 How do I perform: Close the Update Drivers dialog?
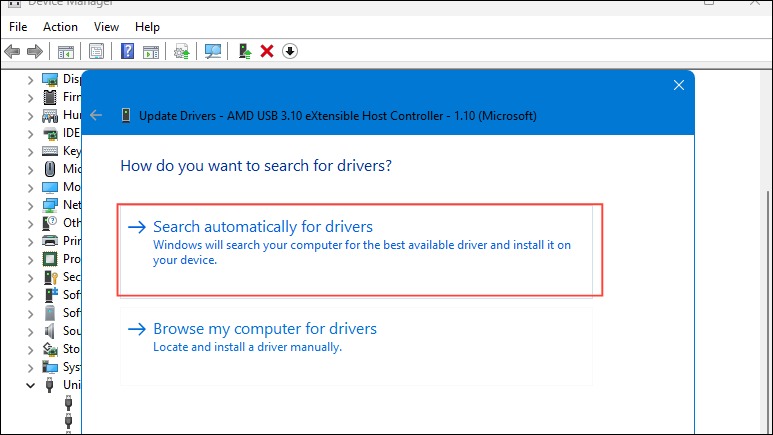[679, 85]
